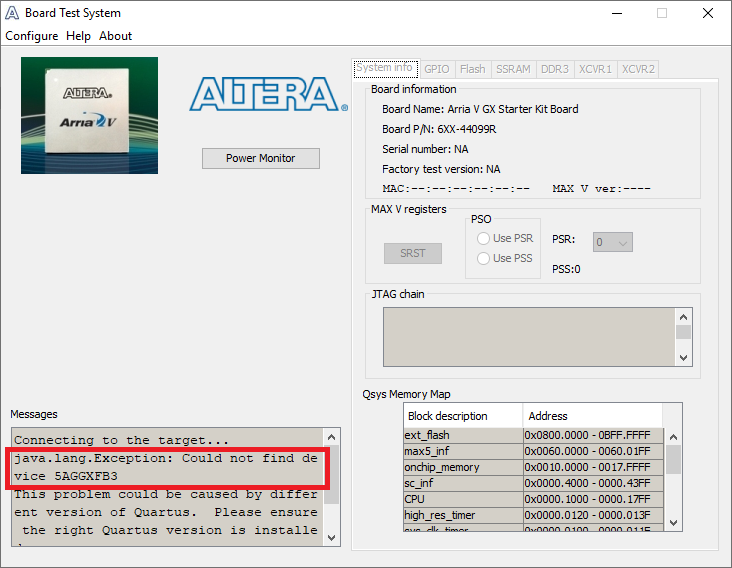Click the Messages scroll down arrow
732x568 pixels.
pyautogui.click(x=331, y=538)
